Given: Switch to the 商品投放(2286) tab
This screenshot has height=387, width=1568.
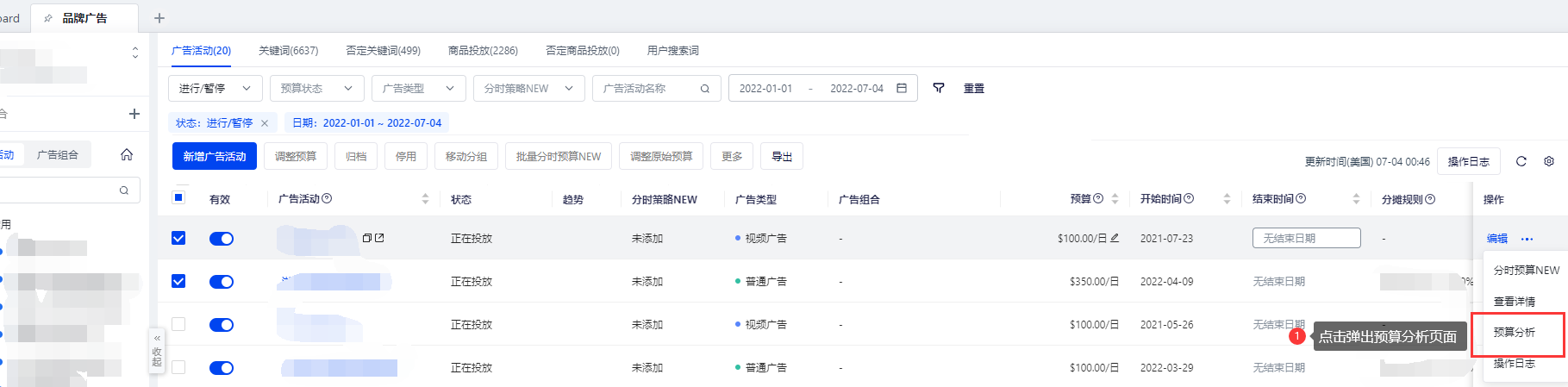Looking at the screenshot, I should [x=483, y=51].
